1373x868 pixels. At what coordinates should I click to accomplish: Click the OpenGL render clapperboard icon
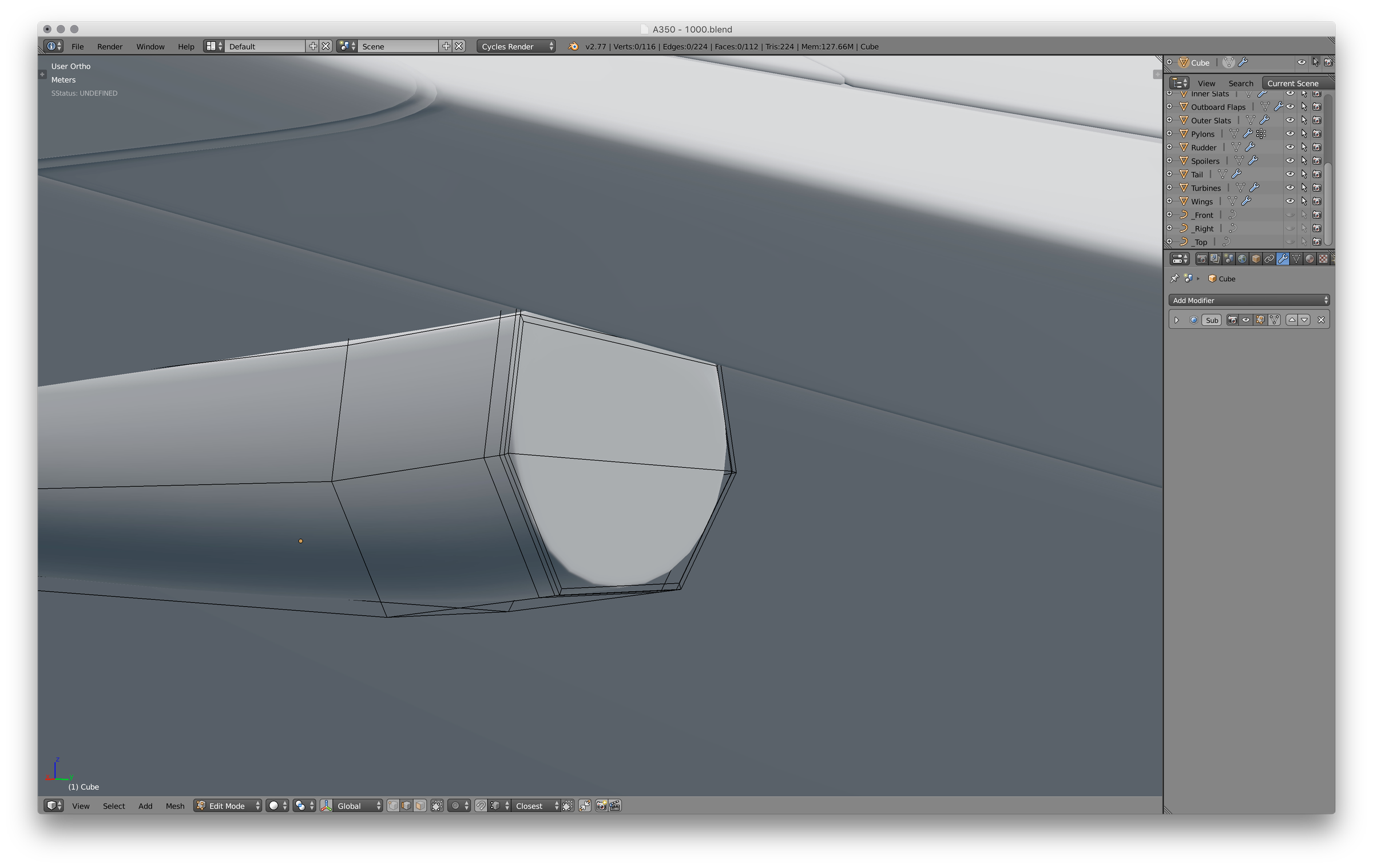point(615,806)
